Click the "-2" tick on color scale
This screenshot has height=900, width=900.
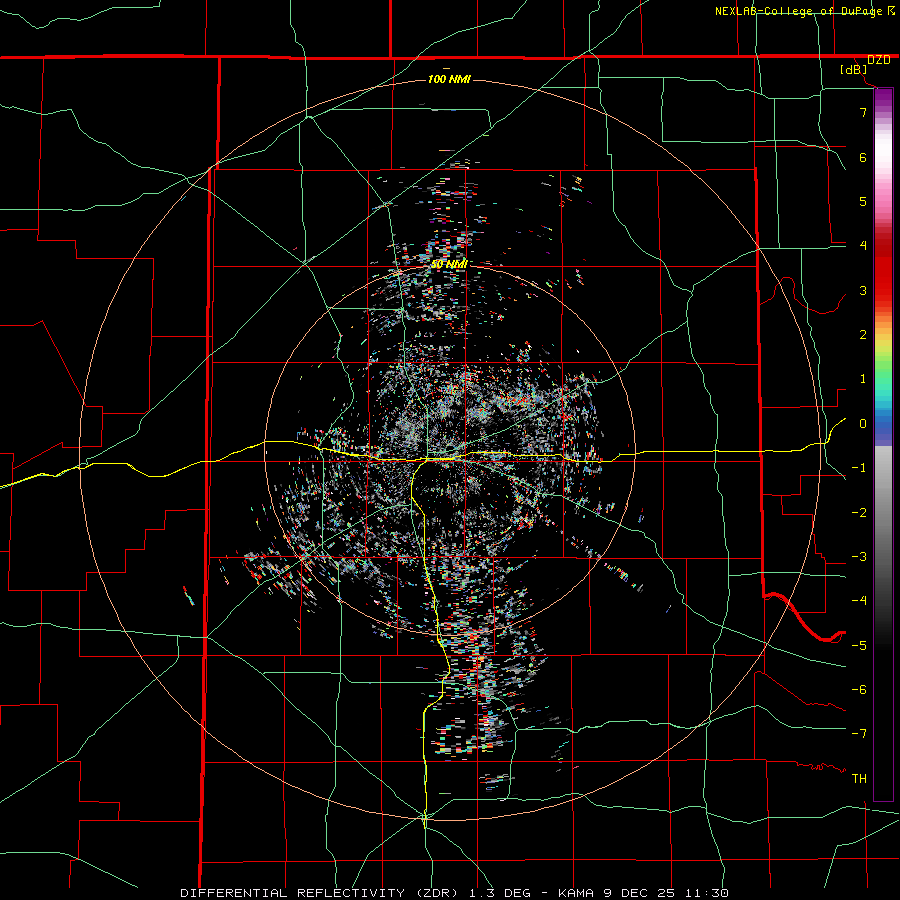pyautogui.click(x=859, y=513)
